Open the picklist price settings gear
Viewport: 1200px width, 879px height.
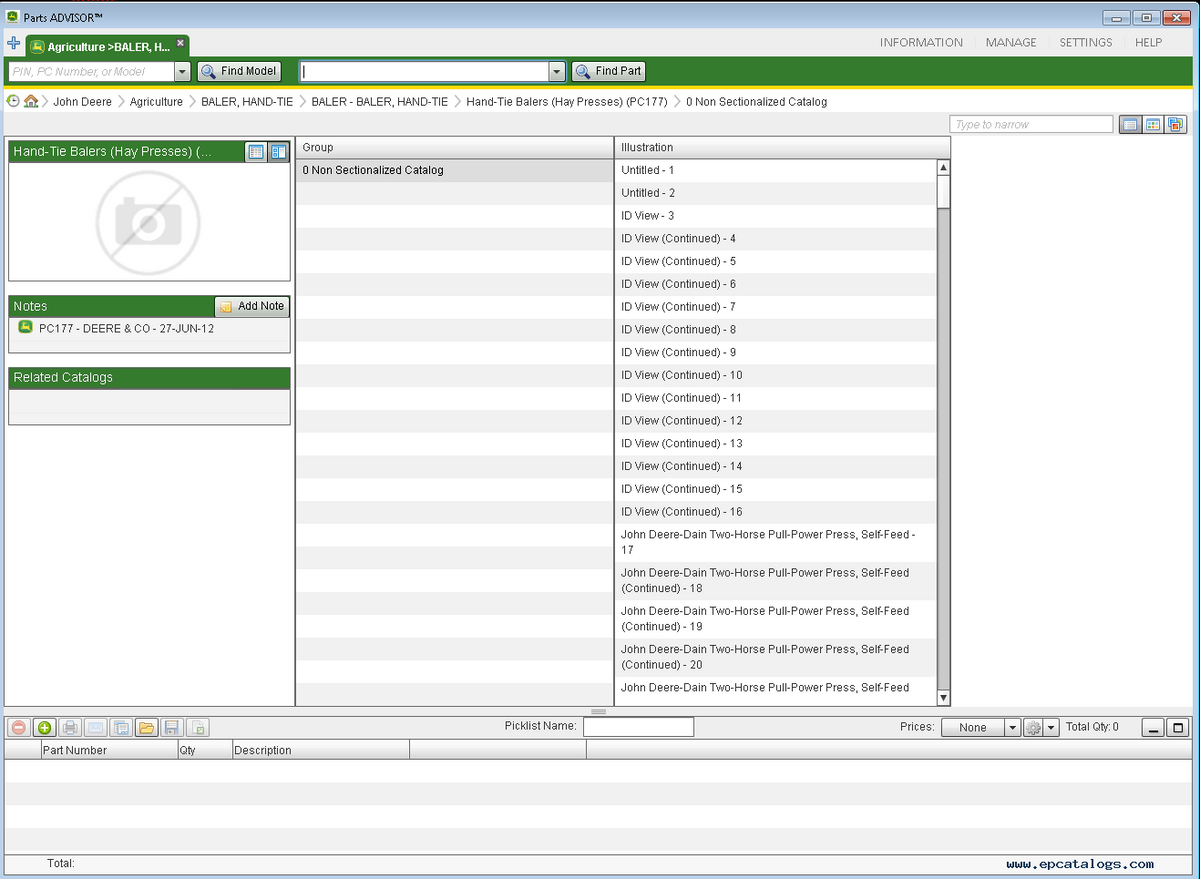pyautogui.click(x=1034, y=728)
